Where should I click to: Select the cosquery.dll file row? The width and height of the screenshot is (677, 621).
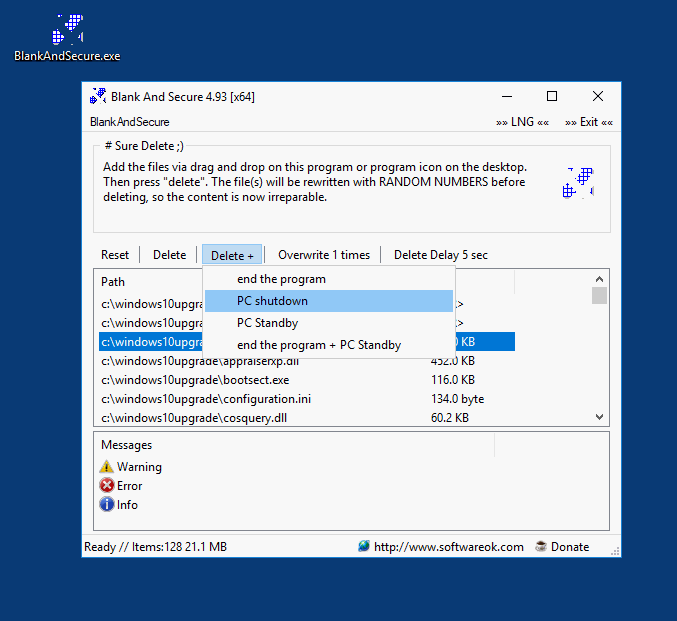(x=307, y=418)
